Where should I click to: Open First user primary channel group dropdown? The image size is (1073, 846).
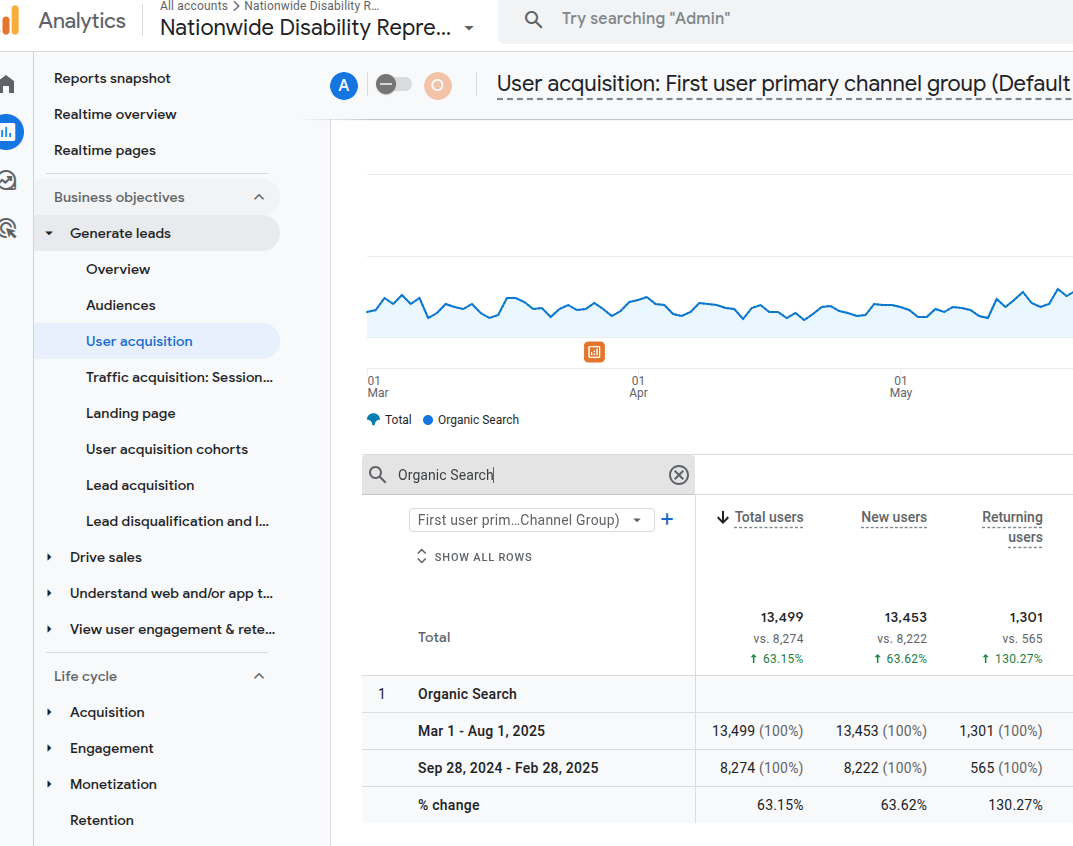[x=531, y=520]
